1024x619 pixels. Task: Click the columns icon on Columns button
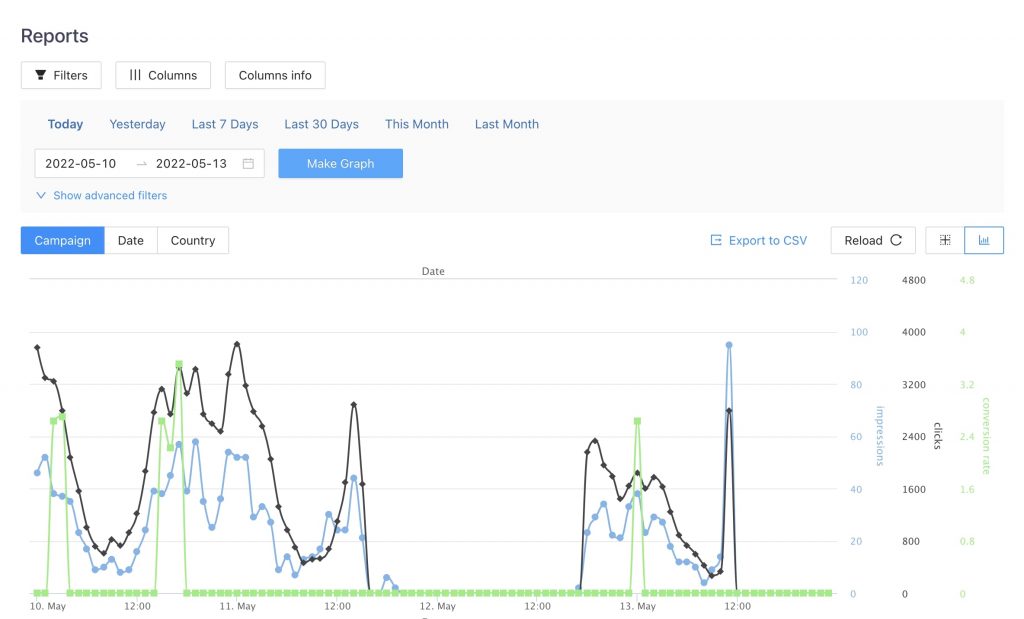click(135, 75)
